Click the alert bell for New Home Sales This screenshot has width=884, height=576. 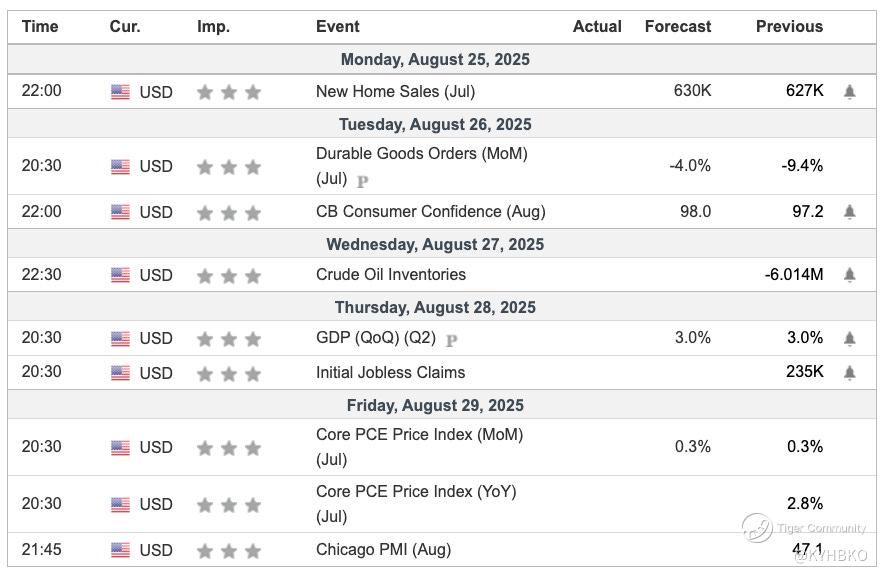(x=849, y=92)
